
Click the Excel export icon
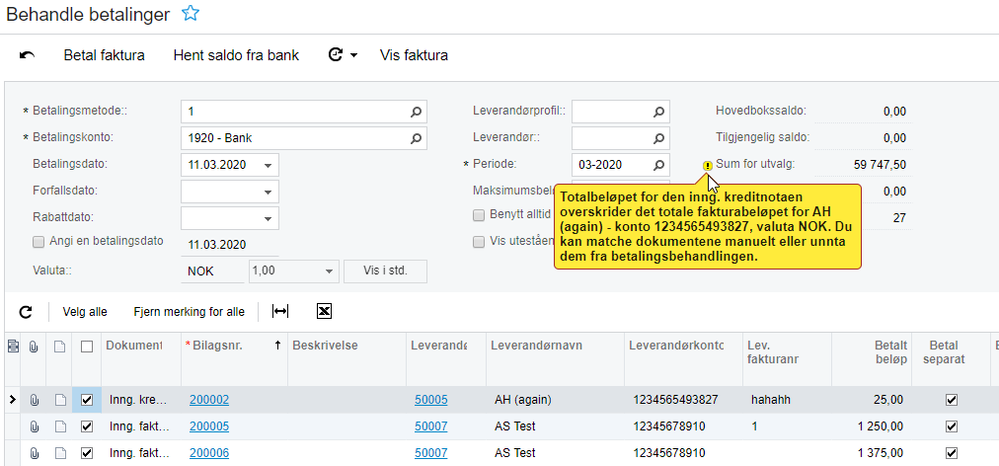(324, 312)
